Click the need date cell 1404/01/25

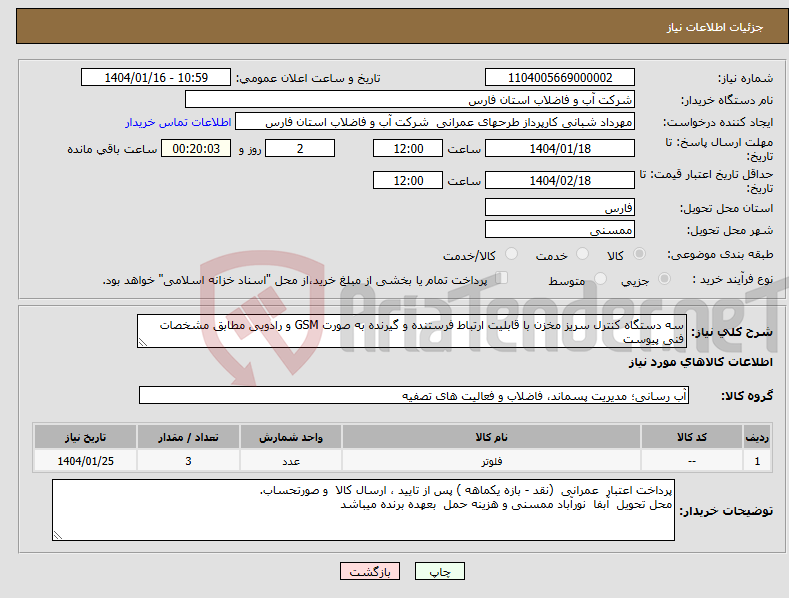(x=86, y=461)
